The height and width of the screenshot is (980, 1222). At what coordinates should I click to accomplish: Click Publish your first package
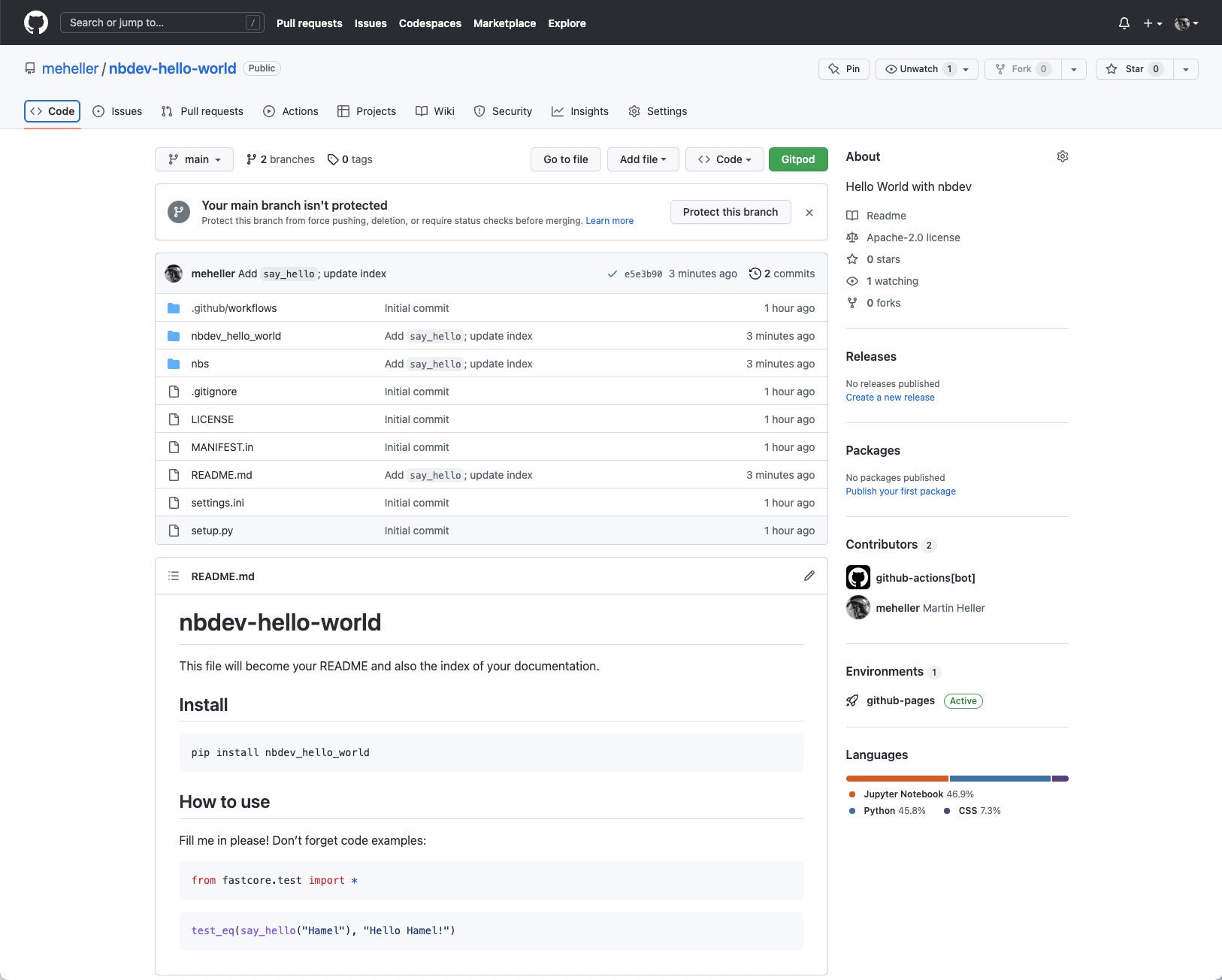pyautogui.click(x=900, y=492)
